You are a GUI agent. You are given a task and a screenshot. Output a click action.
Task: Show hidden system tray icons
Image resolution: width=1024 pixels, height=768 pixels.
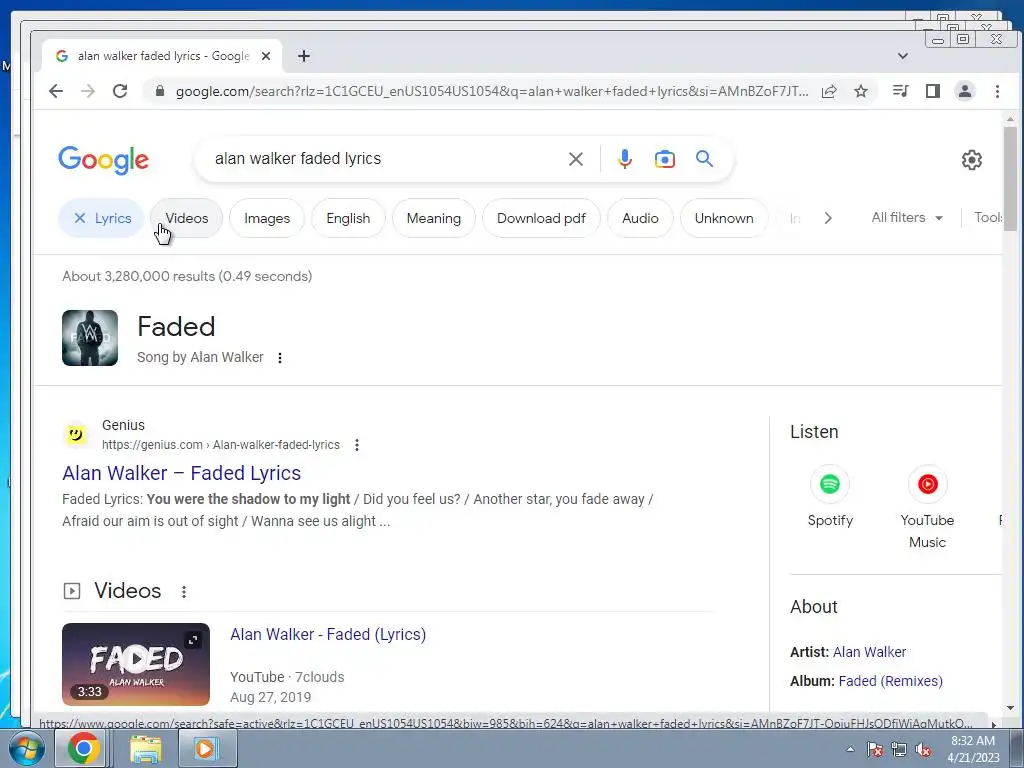[850, 749]
